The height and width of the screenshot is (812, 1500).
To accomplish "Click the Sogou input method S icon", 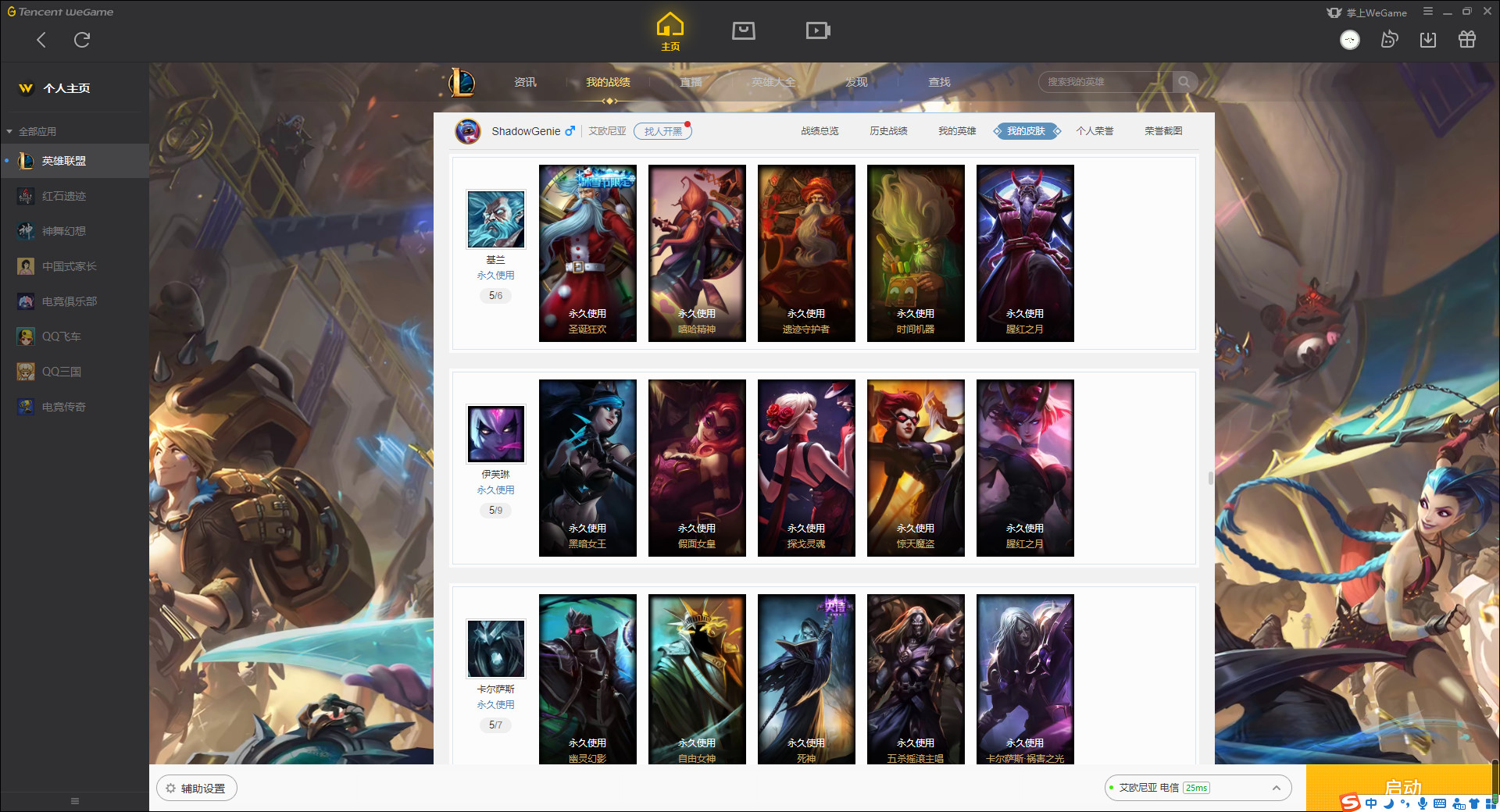I will (1350, 803).
